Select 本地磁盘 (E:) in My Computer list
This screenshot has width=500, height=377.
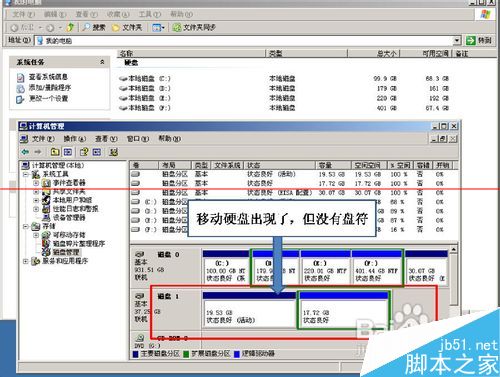pos(145,98)
